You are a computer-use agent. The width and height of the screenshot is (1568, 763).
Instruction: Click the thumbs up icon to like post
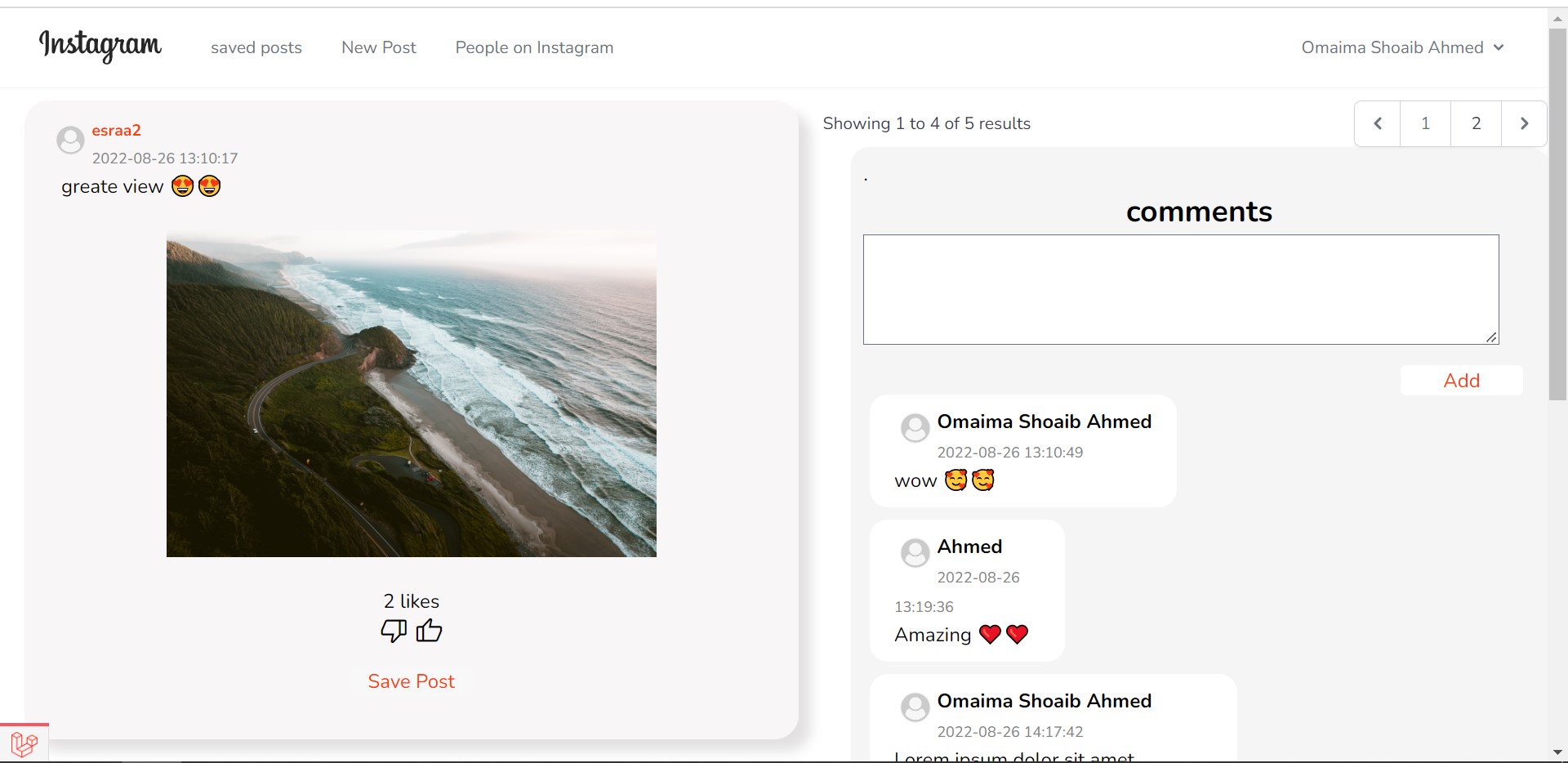pos(429,630)
